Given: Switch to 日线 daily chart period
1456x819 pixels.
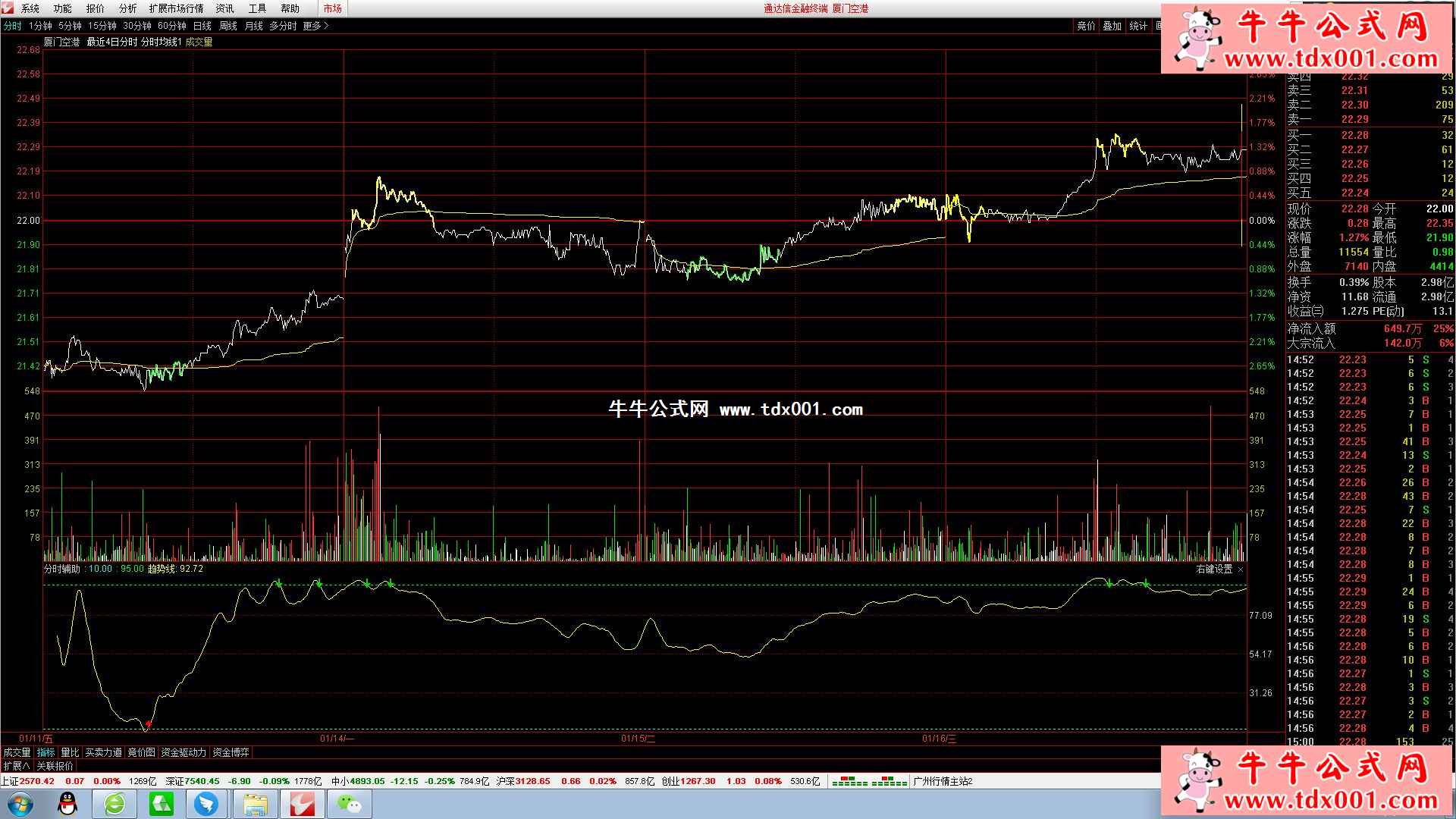Looking at the screenshot, I should tap(202, 26).
